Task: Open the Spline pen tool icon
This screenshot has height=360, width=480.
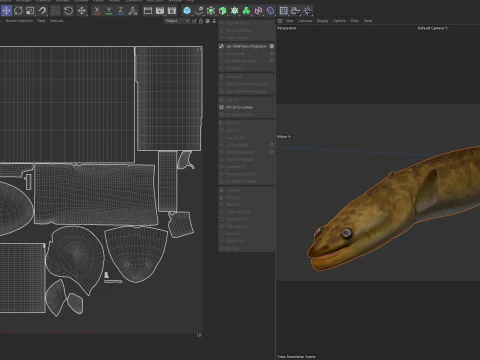Action: click(199, 11)
